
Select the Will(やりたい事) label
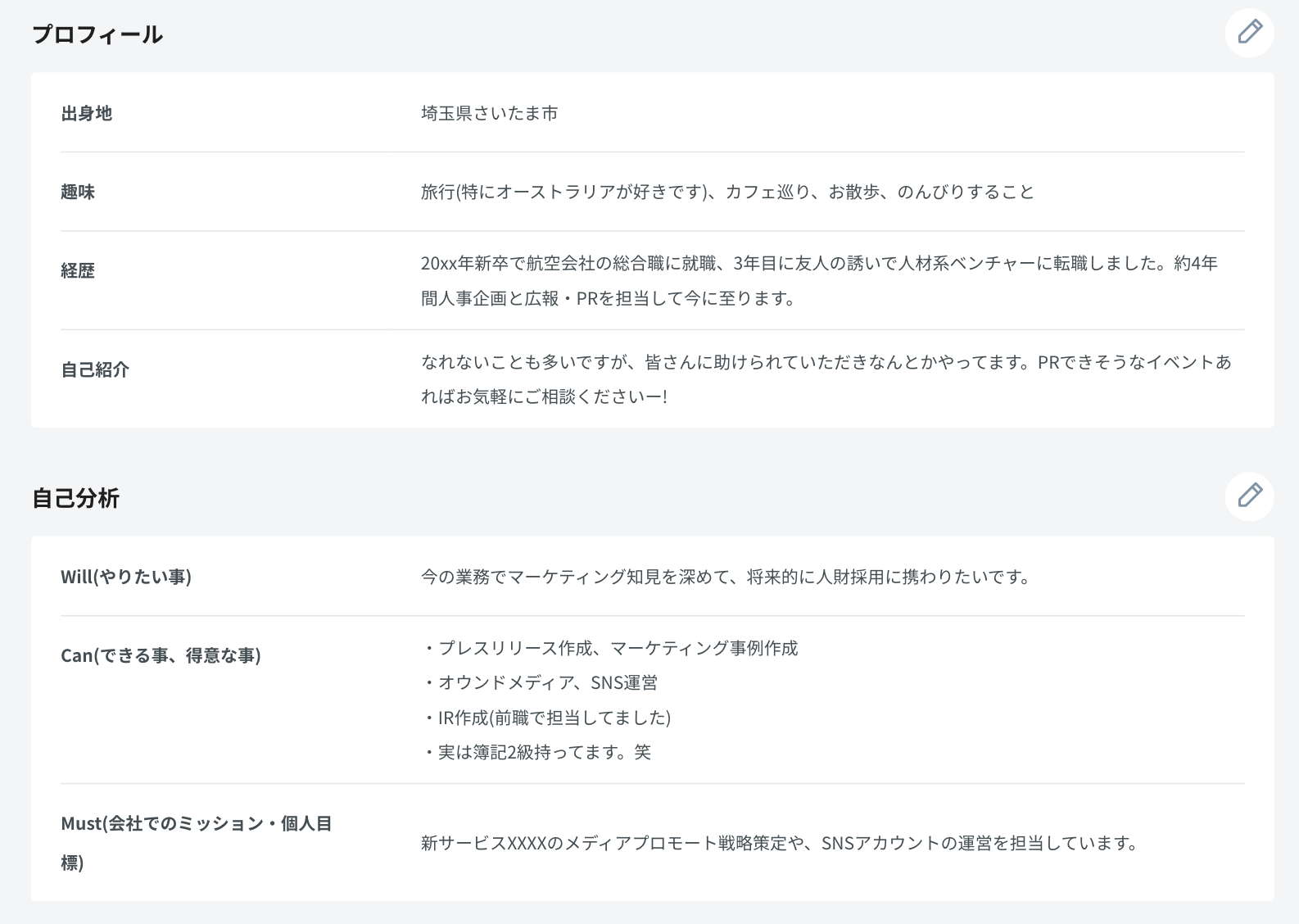point(126,577)
